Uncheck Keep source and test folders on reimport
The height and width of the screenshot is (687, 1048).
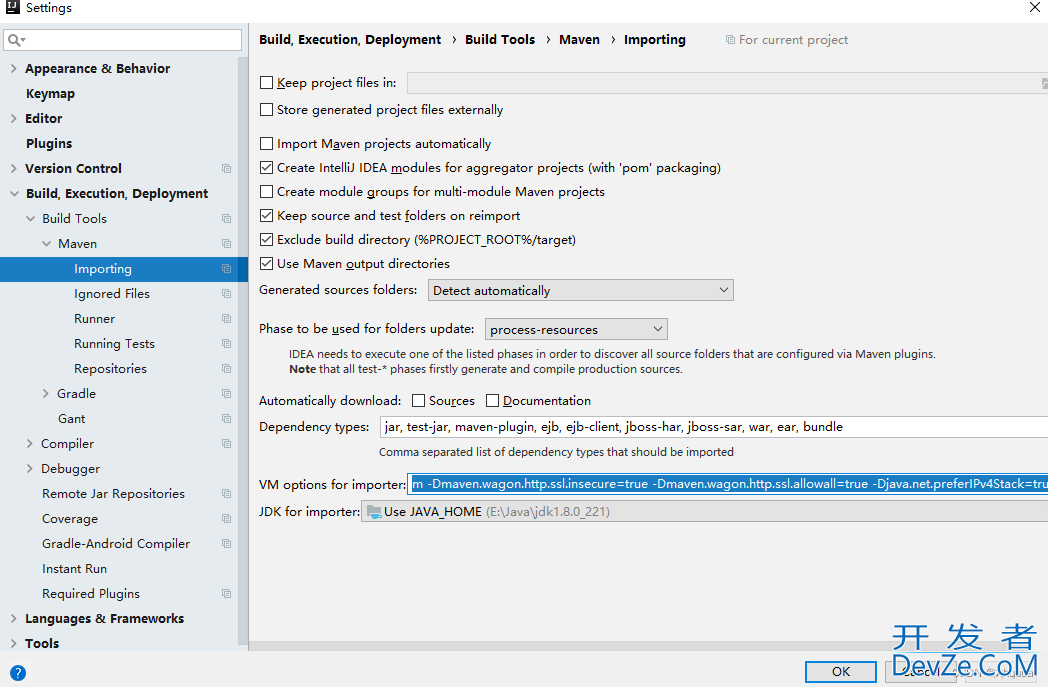(267, 216)
